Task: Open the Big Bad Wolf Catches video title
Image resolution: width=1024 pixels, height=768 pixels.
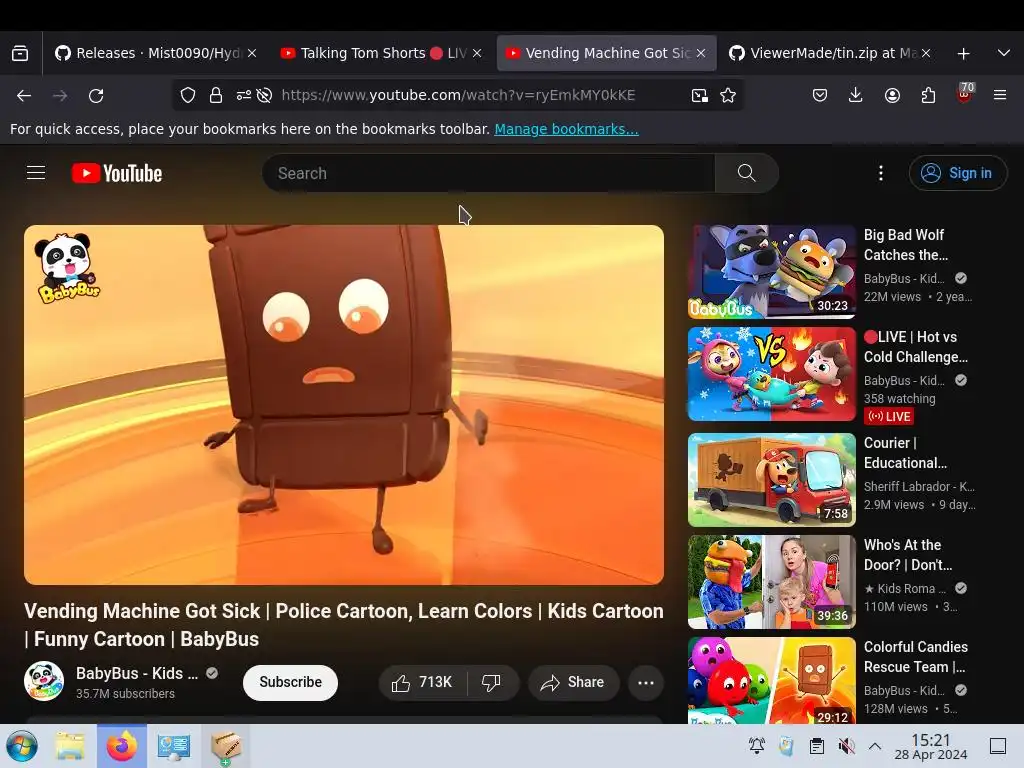Action: tap(905, 245)
